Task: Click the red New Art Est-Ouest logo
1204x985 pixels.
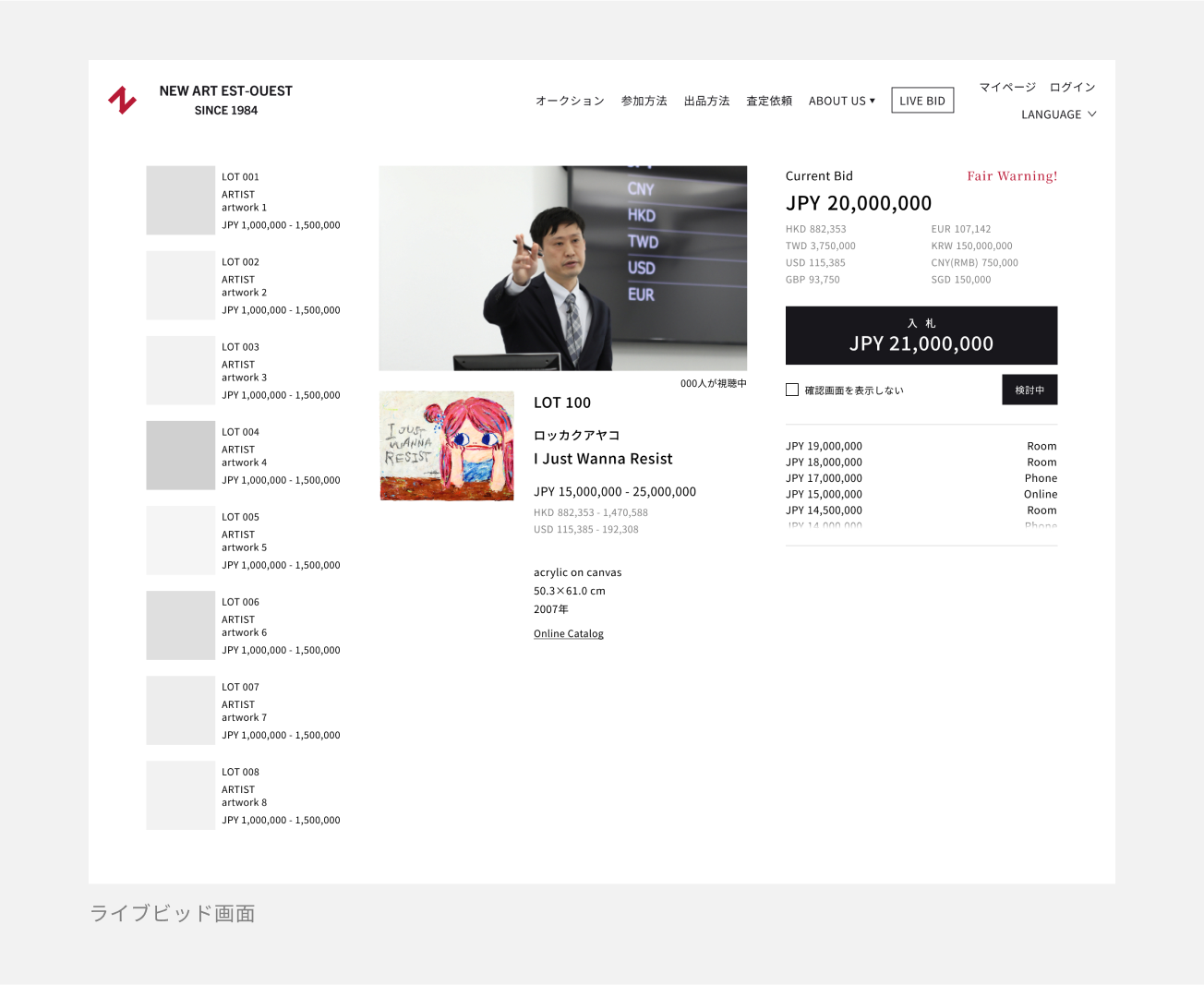Action: tap(123, 100)
